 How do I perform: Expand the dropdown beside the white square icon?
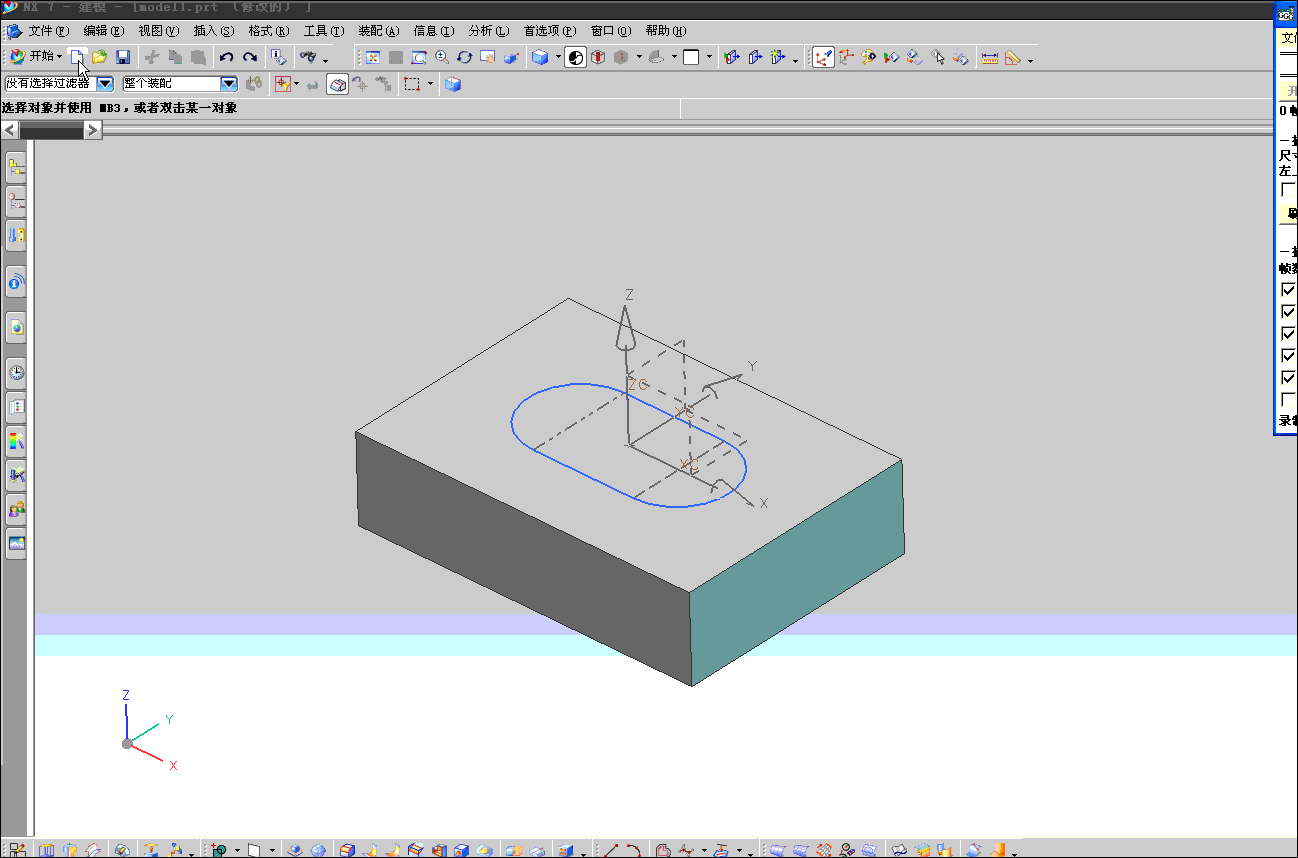(710, 57)
